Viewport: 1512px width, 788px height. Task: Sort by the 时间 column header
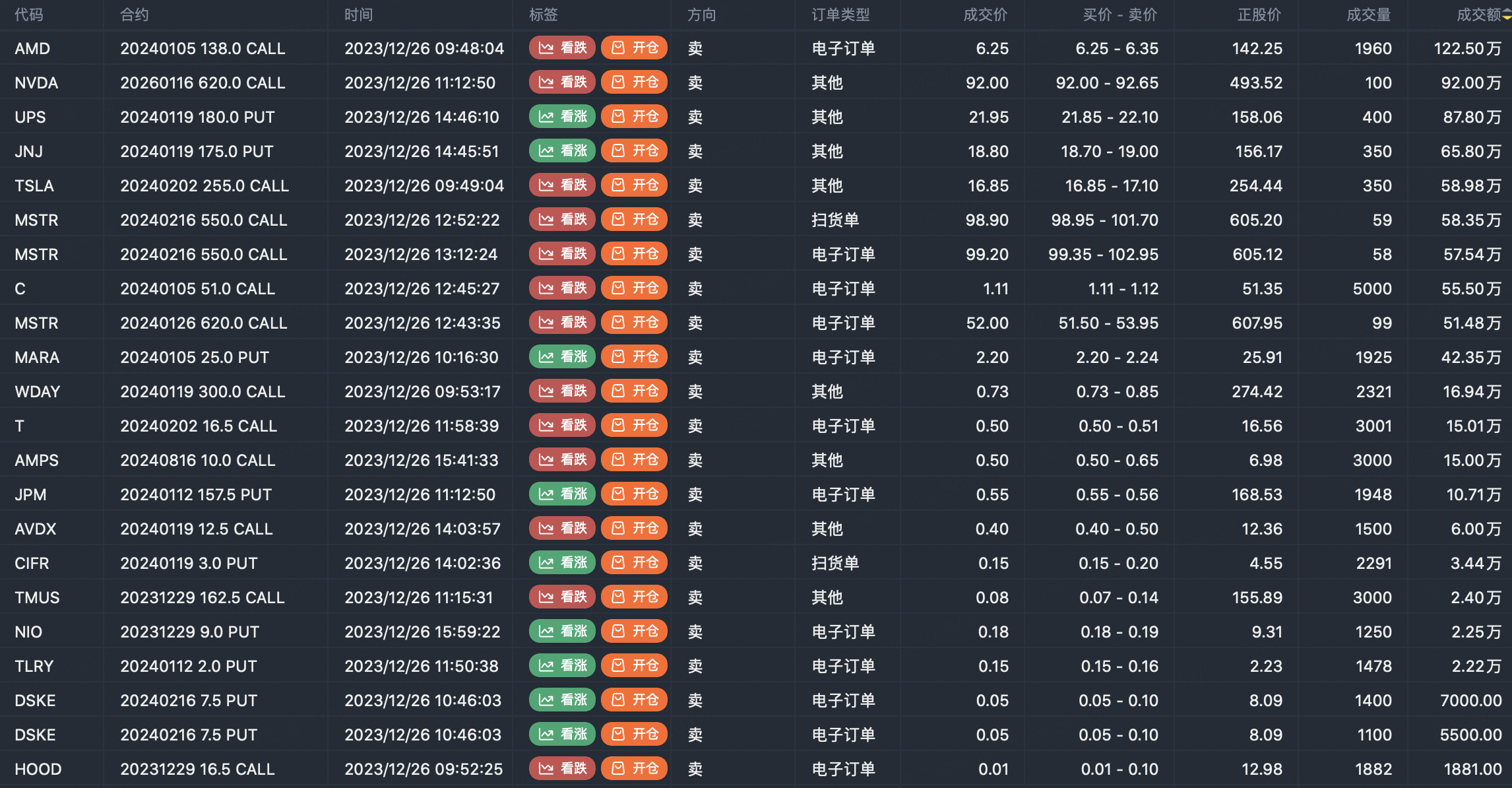click(x=358, y=15)
